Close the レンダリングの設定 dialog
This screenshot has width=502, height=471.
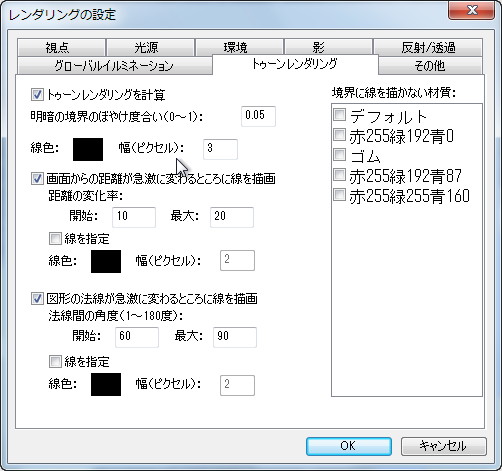(471, 10)
